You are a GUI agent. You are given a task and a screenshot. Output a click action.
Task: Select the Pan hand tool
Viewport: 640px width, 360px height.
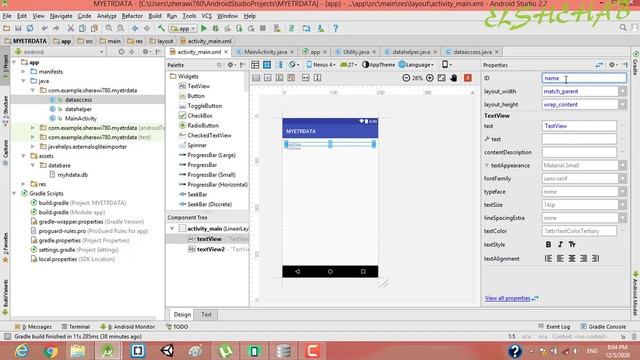pos(453,78)
